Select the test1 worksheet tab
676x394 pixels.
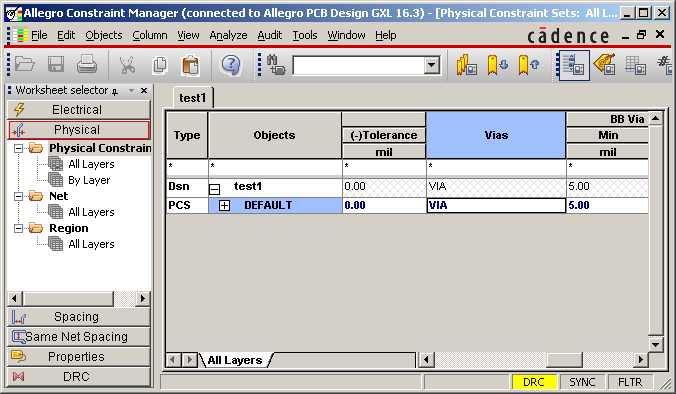(192, 98)
